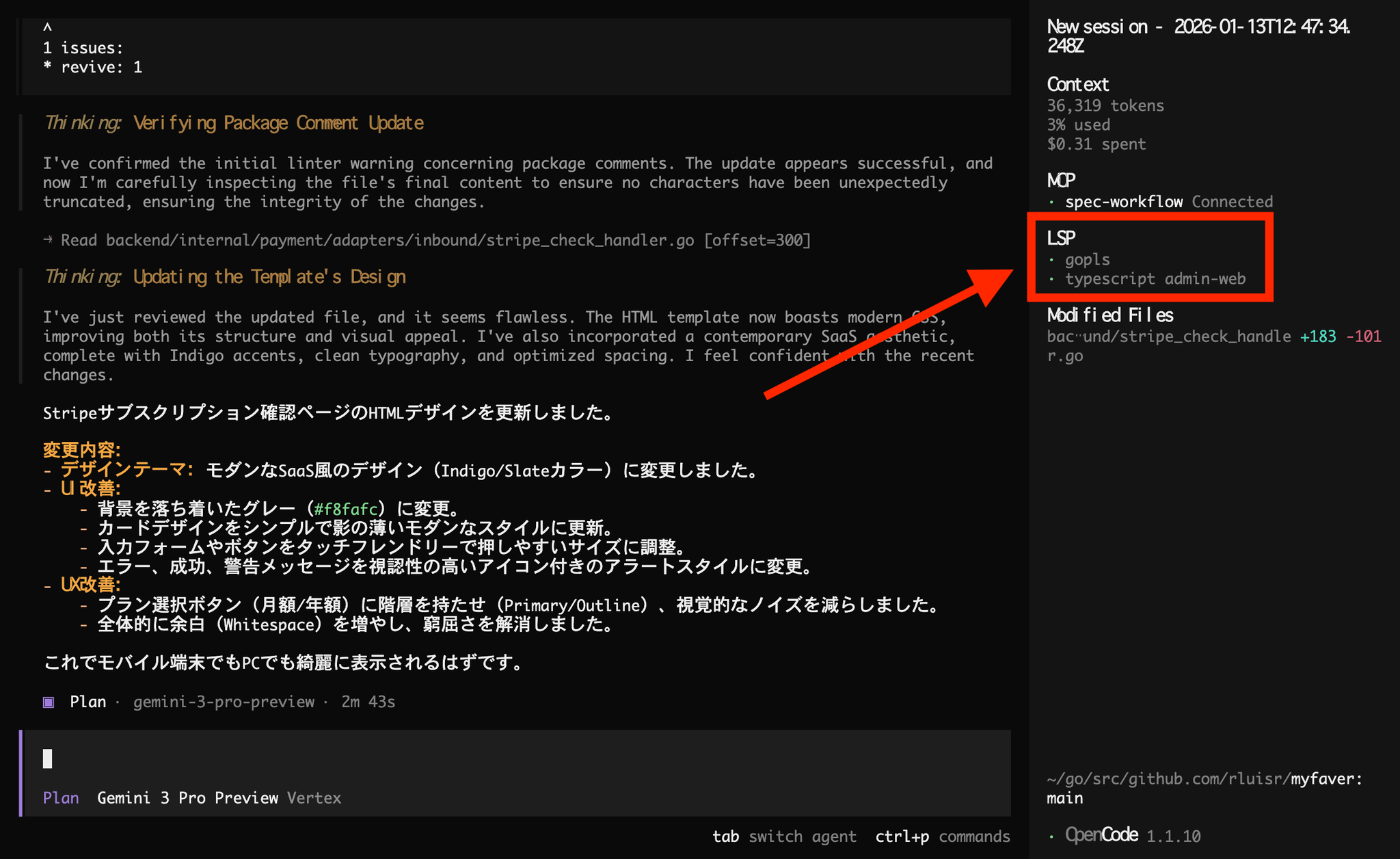Click the LSP section header
The image size is (1400, 859).
[x=1061, y=238]
